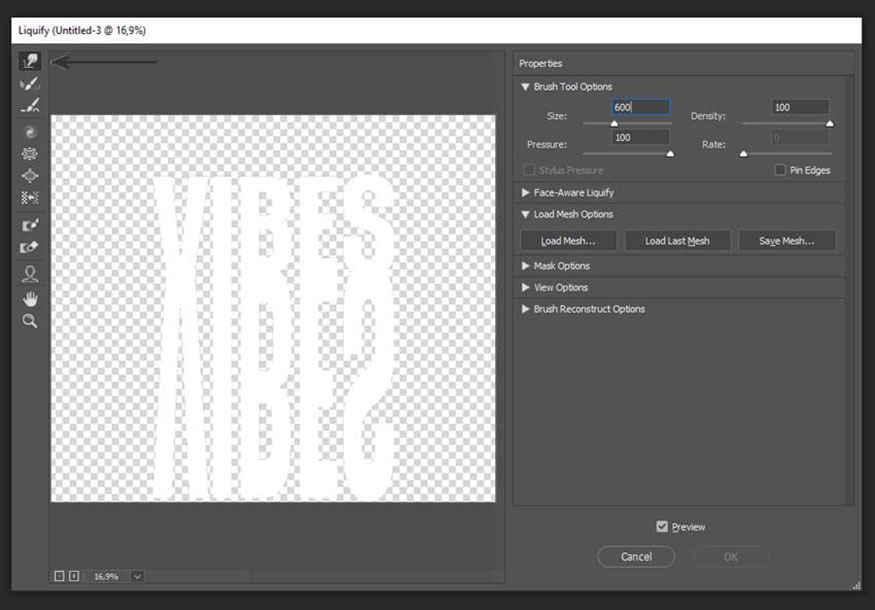Image resolution: width=875 pixels, height=610 pixels.
Task: Click the OK button
Action: click(x=730, y=556)
